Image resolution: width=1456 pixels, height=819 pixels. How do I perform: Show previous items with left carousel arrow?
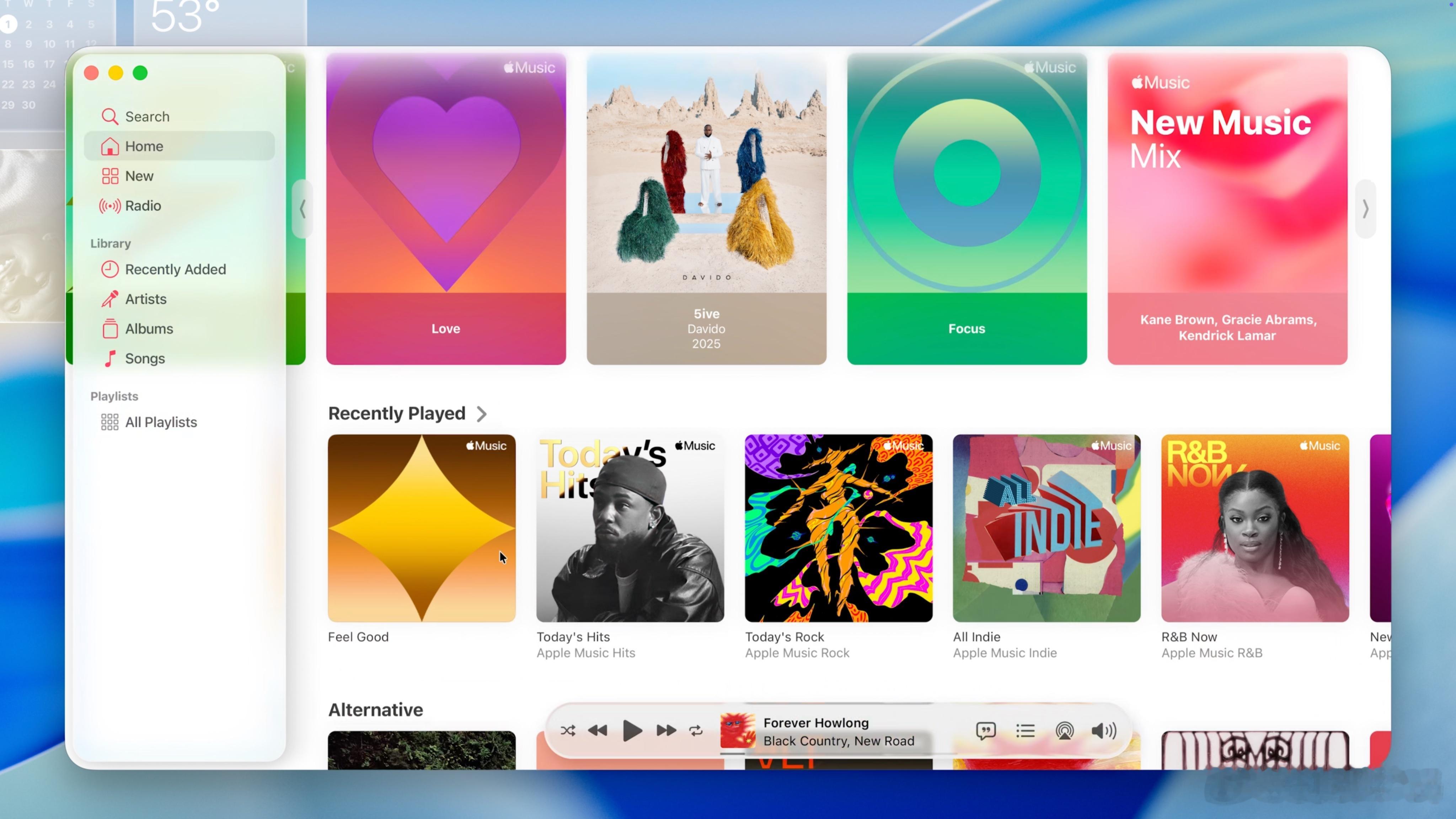pos(303,209)
